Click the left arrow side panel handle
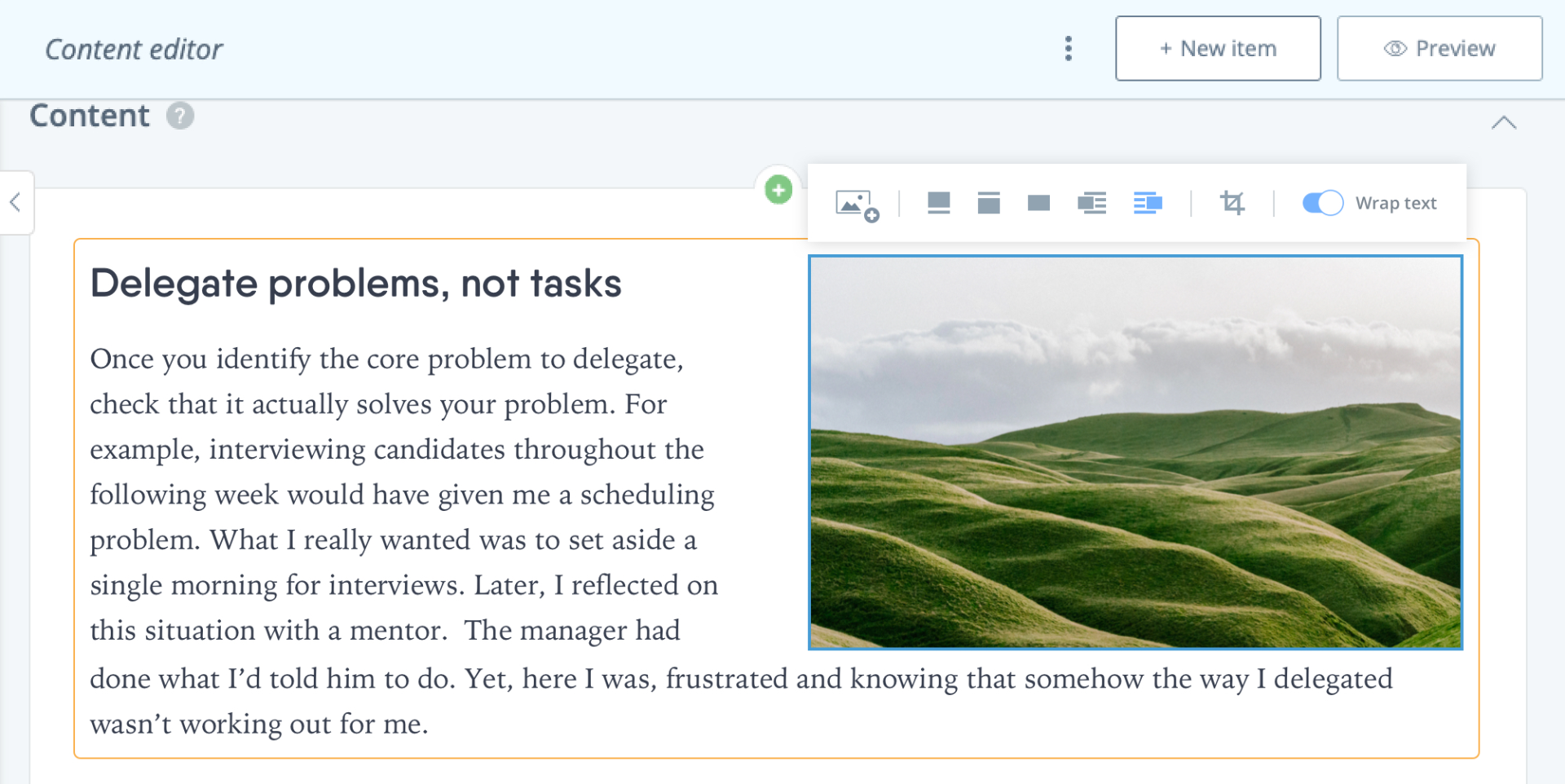Image resolution: width=1565 pixels, height=784 pixels. (x=15, y=202)
